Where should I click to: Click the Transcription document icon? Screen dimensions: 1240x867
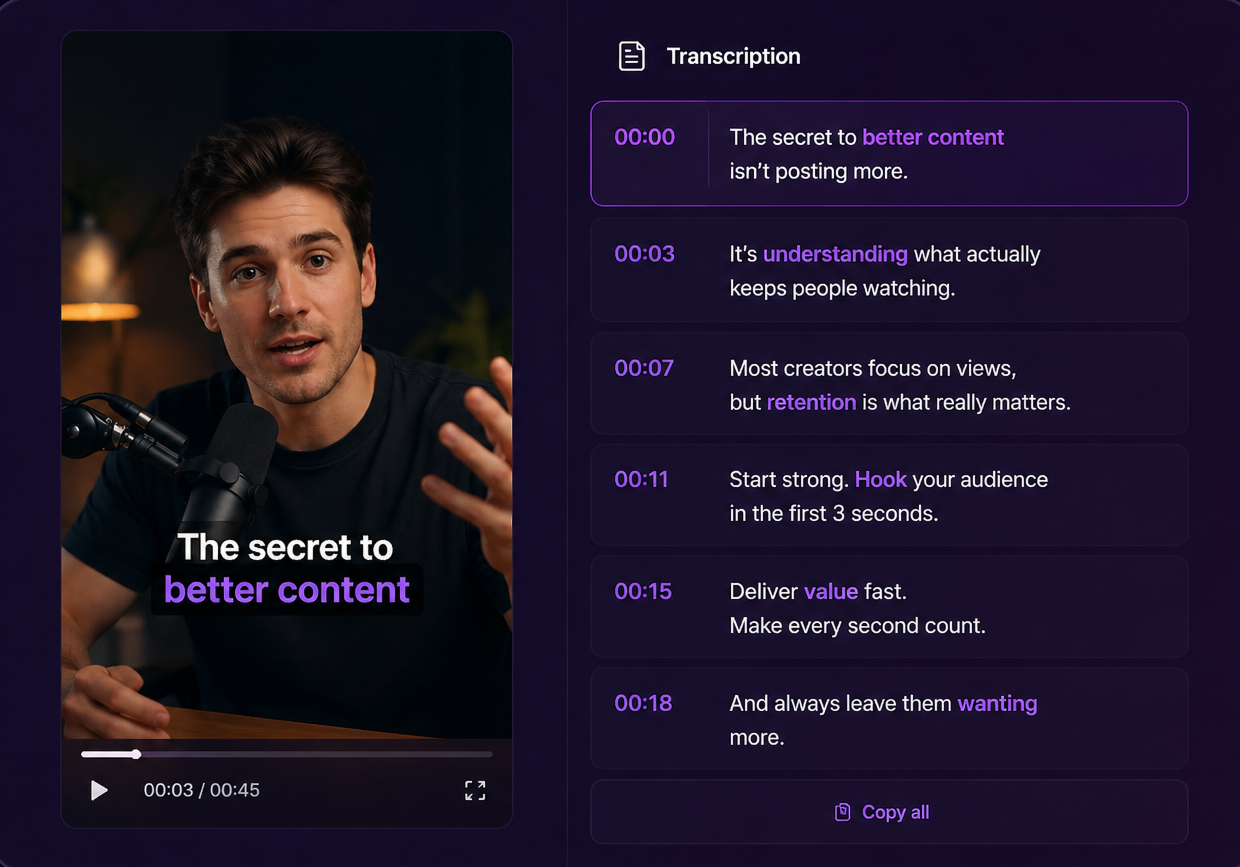pyautogui.click(x=631, y=56)
